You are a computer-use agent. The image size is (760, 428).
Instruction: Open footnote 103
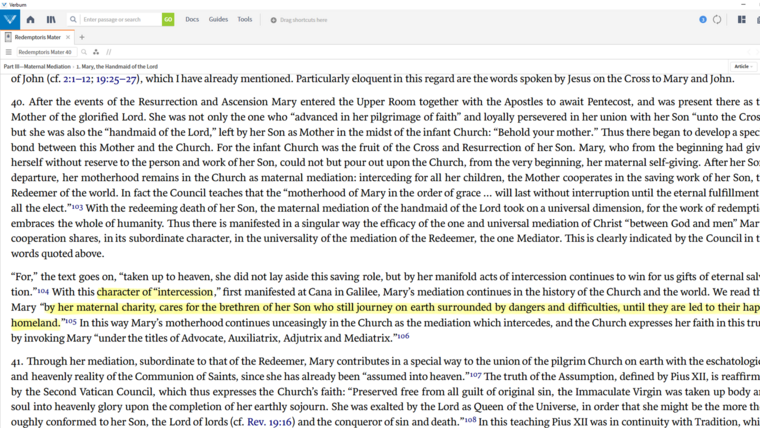(x=77, y=207)
